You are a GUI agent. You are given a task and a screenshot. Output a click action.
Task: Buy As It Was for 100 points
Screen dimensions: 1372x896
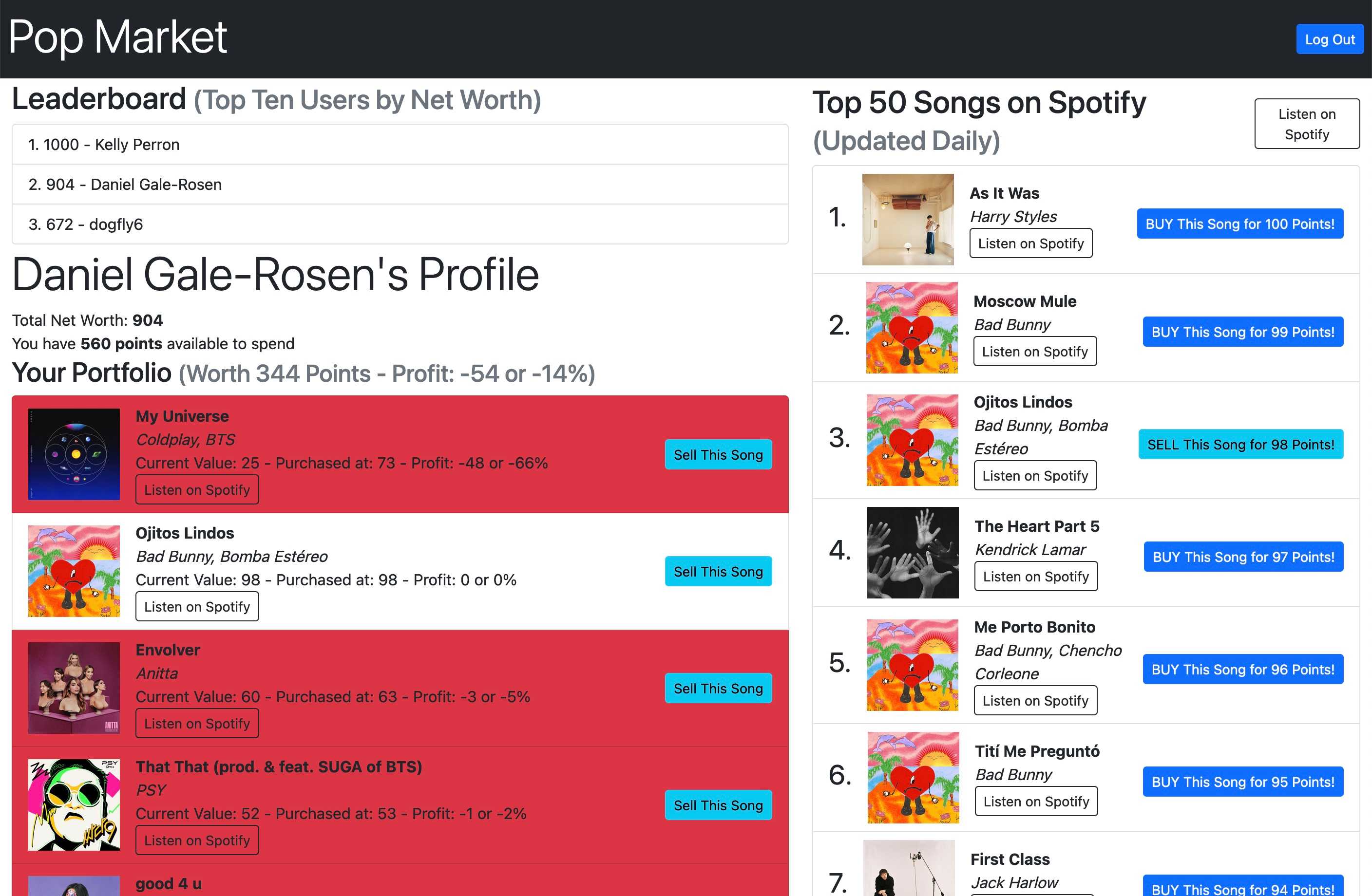(1239, 224)
